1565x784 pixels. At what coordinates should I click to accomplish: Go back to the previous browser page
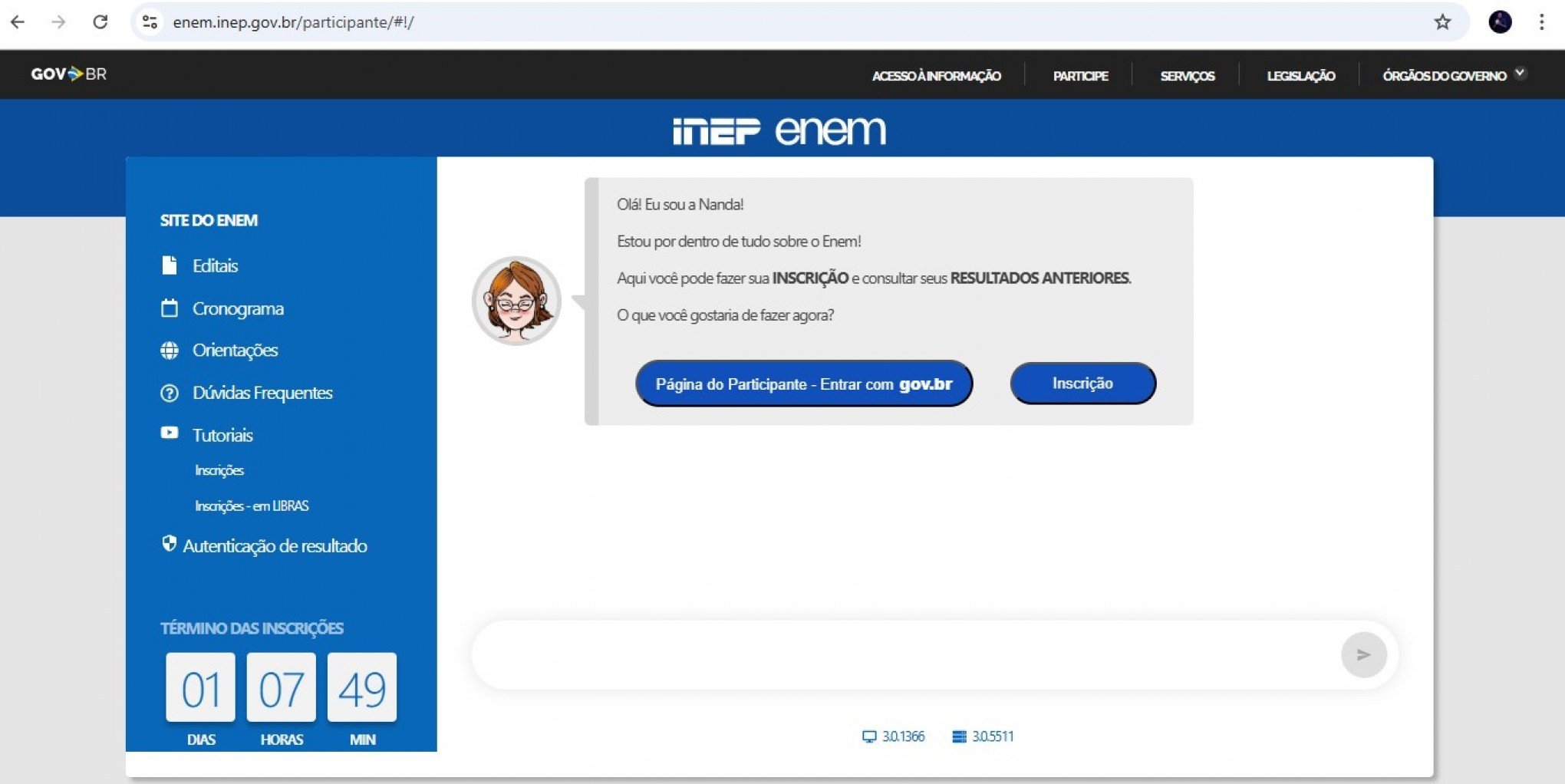(18, 22)
